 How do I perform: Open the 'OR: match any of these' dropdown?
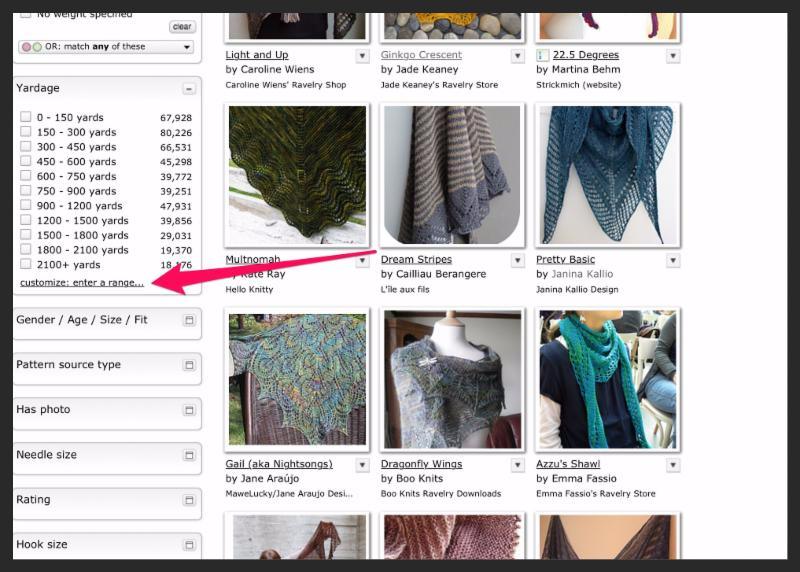pos(106,47)
